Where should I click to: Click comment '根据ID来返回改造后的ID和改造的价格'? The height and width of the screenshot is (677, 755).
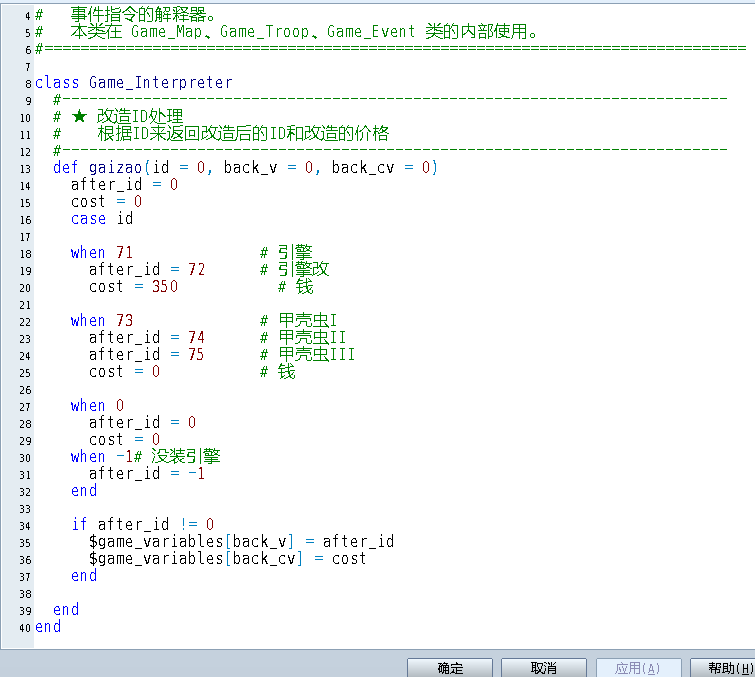coord(243,133)
